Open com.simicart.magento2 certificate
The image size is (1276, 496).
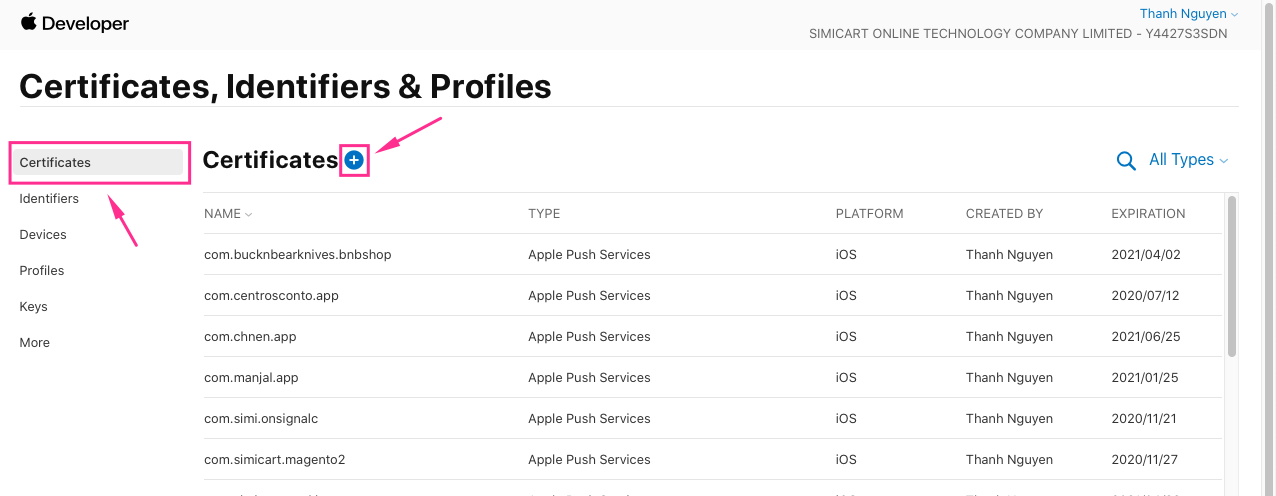[x=274, y=459]
